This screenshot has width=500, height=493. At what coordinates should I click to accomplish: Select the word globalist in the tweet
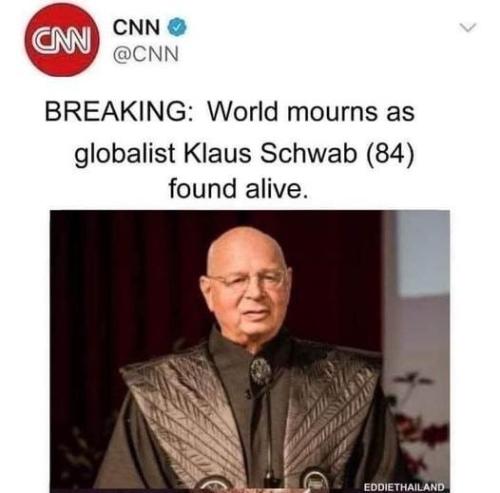pos(125,155)
